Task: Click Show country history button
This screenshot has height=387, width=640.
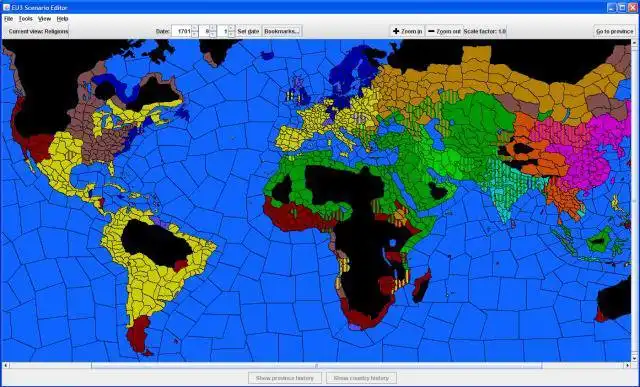Action: coord(361,378)
